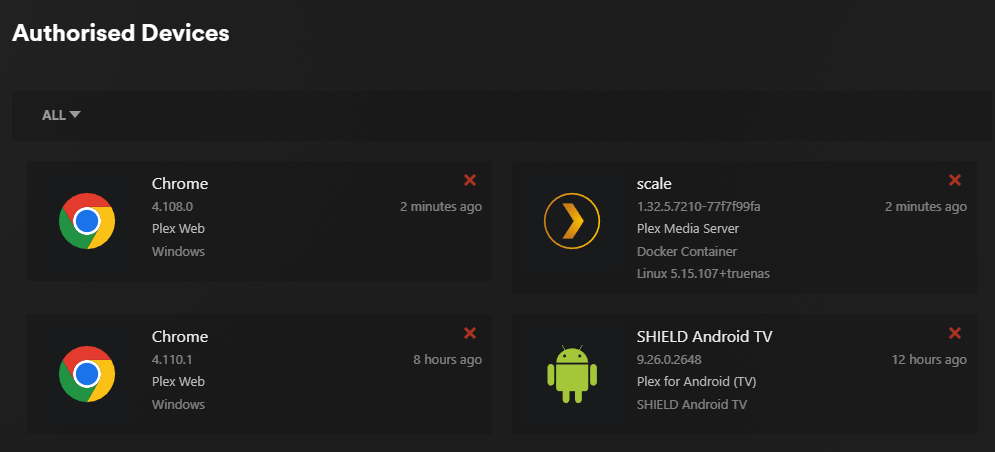Click the green Android robot icon
The height and width of the screenshot is (452, 995).
pyautogui.click(x=572, y=374)
